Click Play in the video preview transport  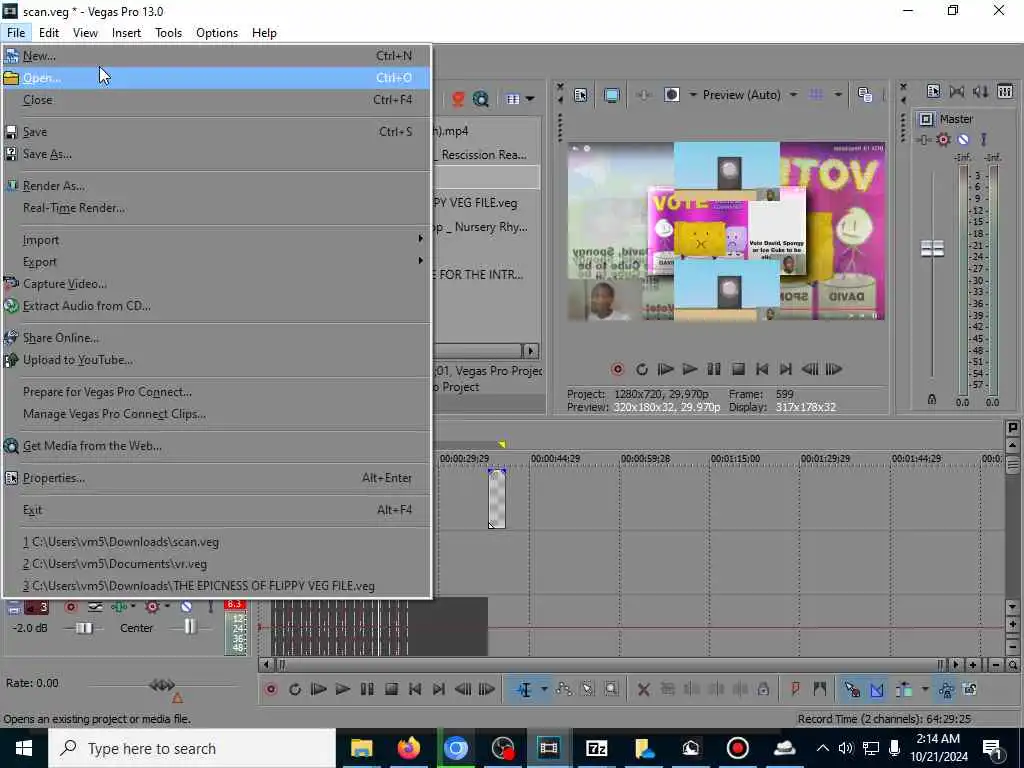pyautogui.click(x=690, y=370)
